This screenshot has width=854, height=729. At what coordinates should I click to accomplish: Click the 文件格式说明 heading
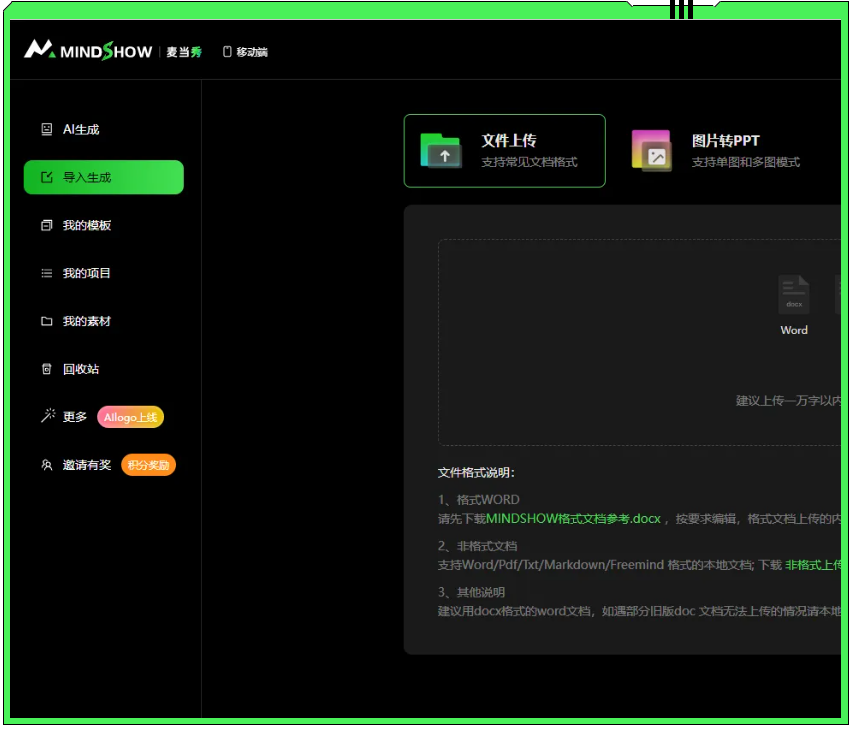tap(476, 472)
